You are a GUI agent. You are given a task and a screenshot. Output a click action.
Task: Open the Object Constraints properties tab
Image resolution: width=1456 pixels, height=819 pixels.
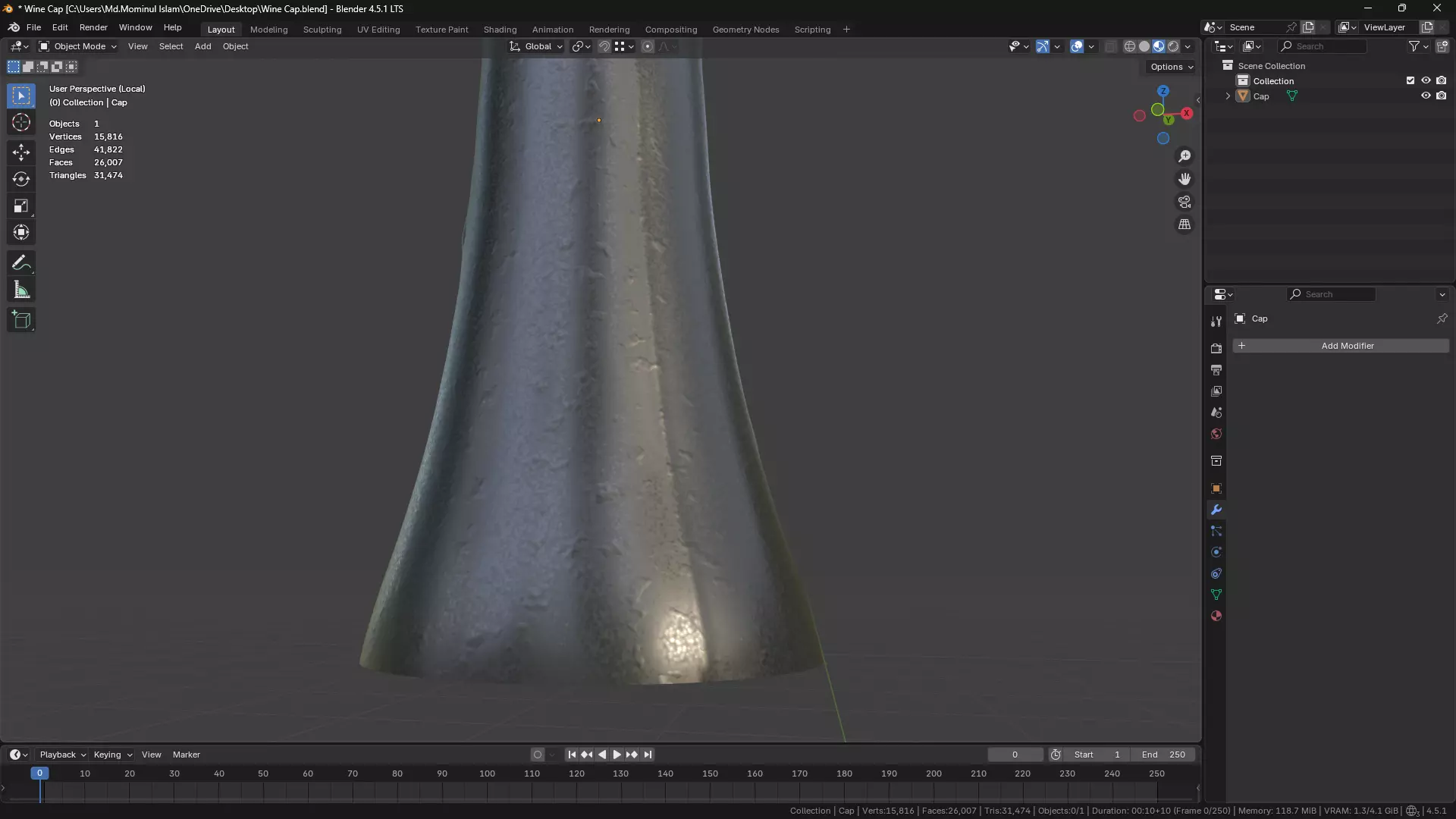pyautogui.click(x=1216, y=573)
